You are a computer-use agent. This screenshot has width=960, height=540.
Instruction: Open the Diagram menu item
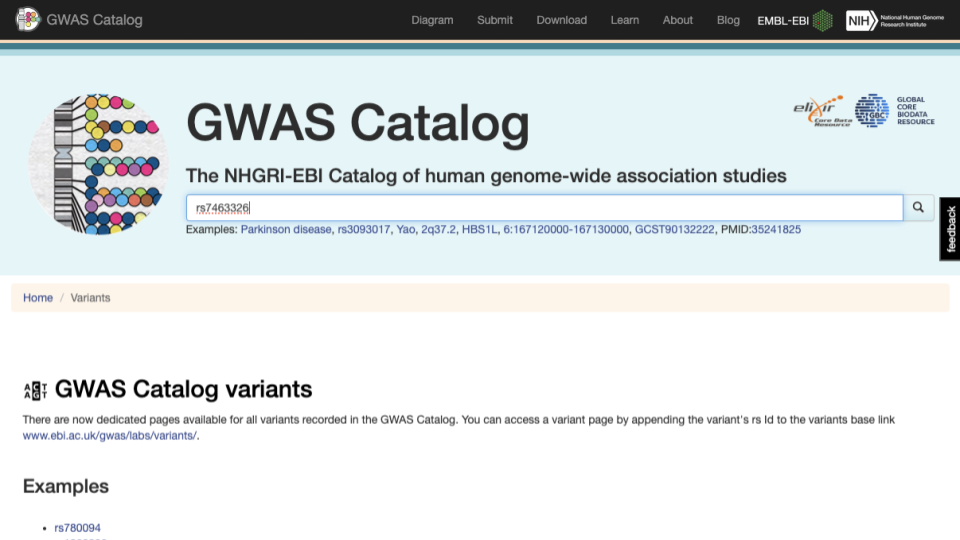point(432,20)
